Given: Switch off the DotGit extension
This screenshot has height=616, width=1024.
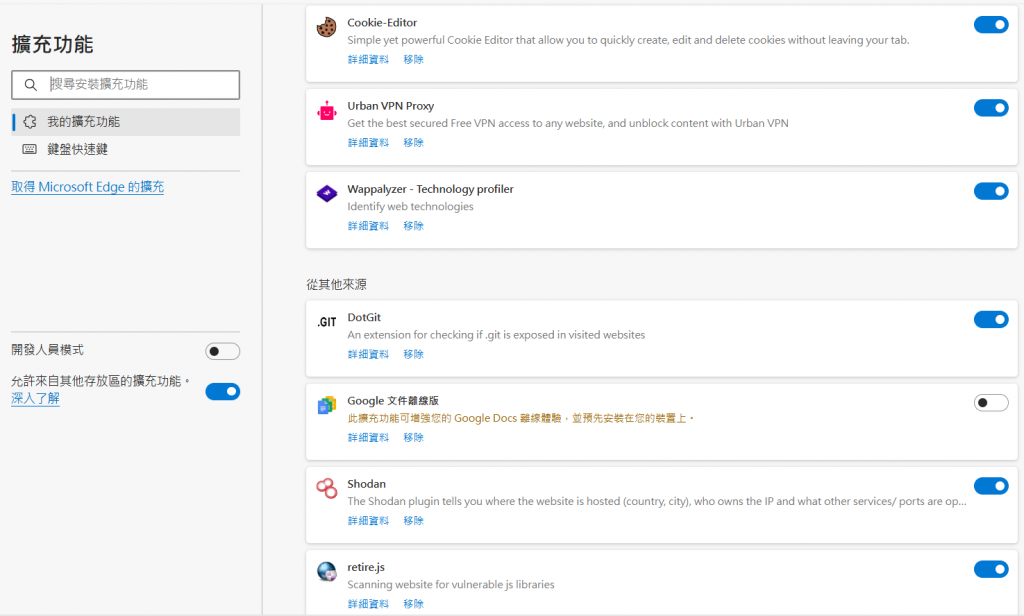Looking at the screenshot, I should pos(991,319).
